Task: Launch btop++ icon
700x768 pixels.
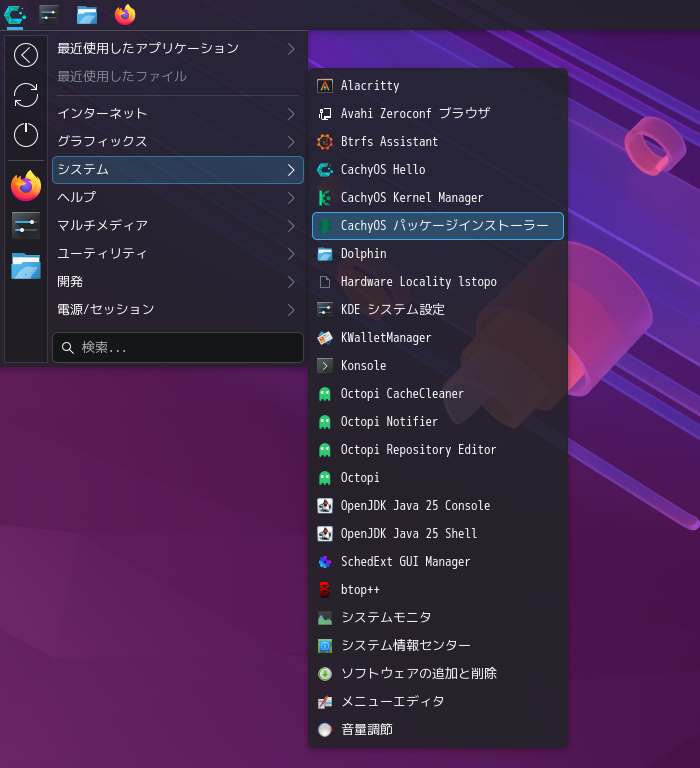Action: [325, 590]
